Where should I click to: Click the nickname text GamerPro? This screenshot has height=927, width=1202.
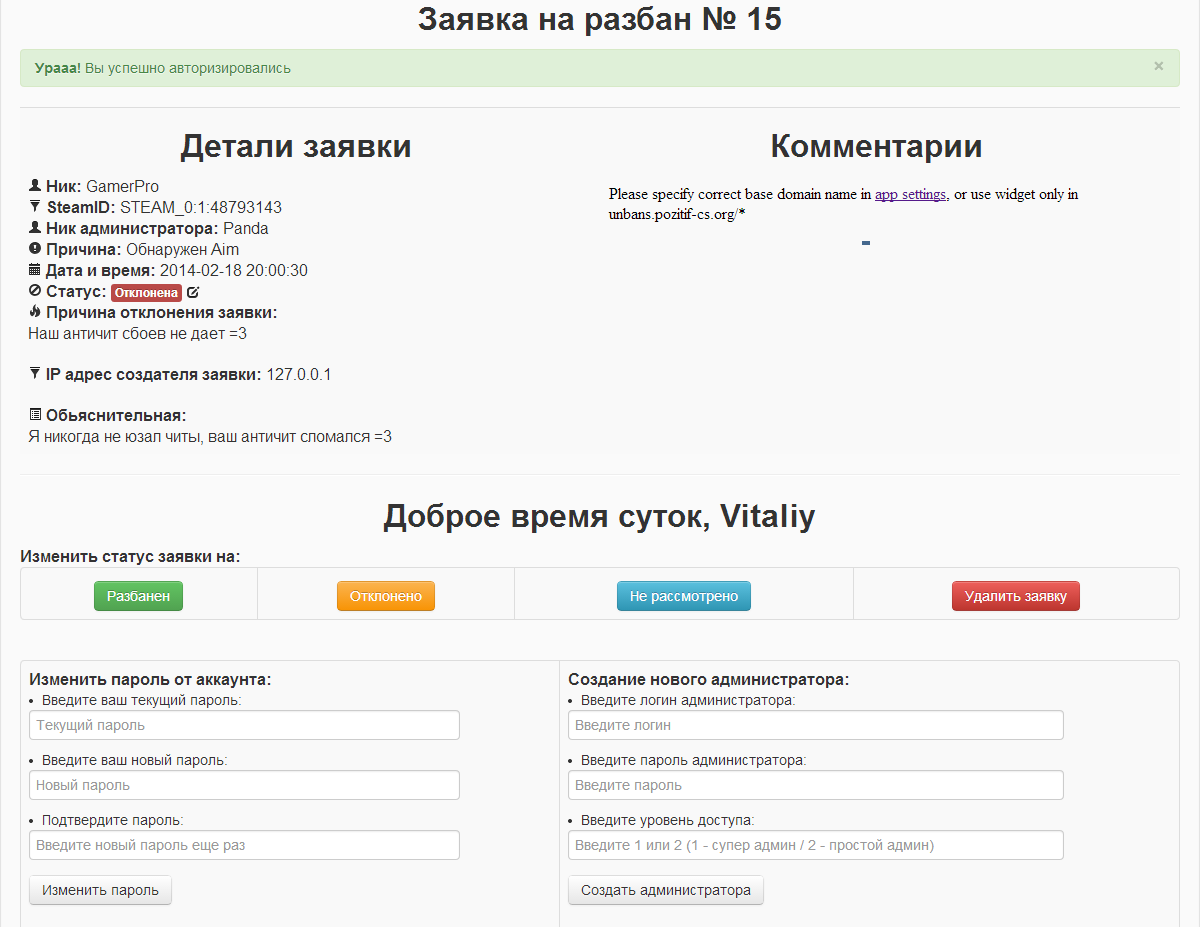(x=122, y=186)
